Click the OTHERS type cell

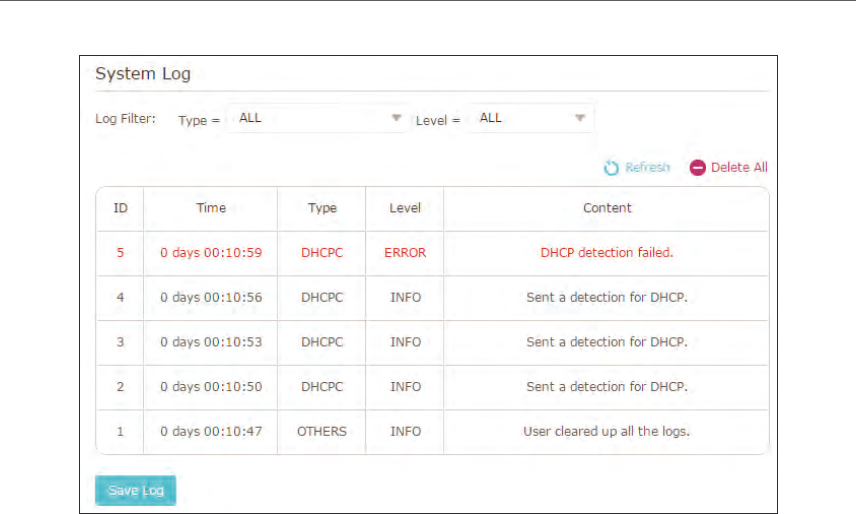[x=322, y=432]
